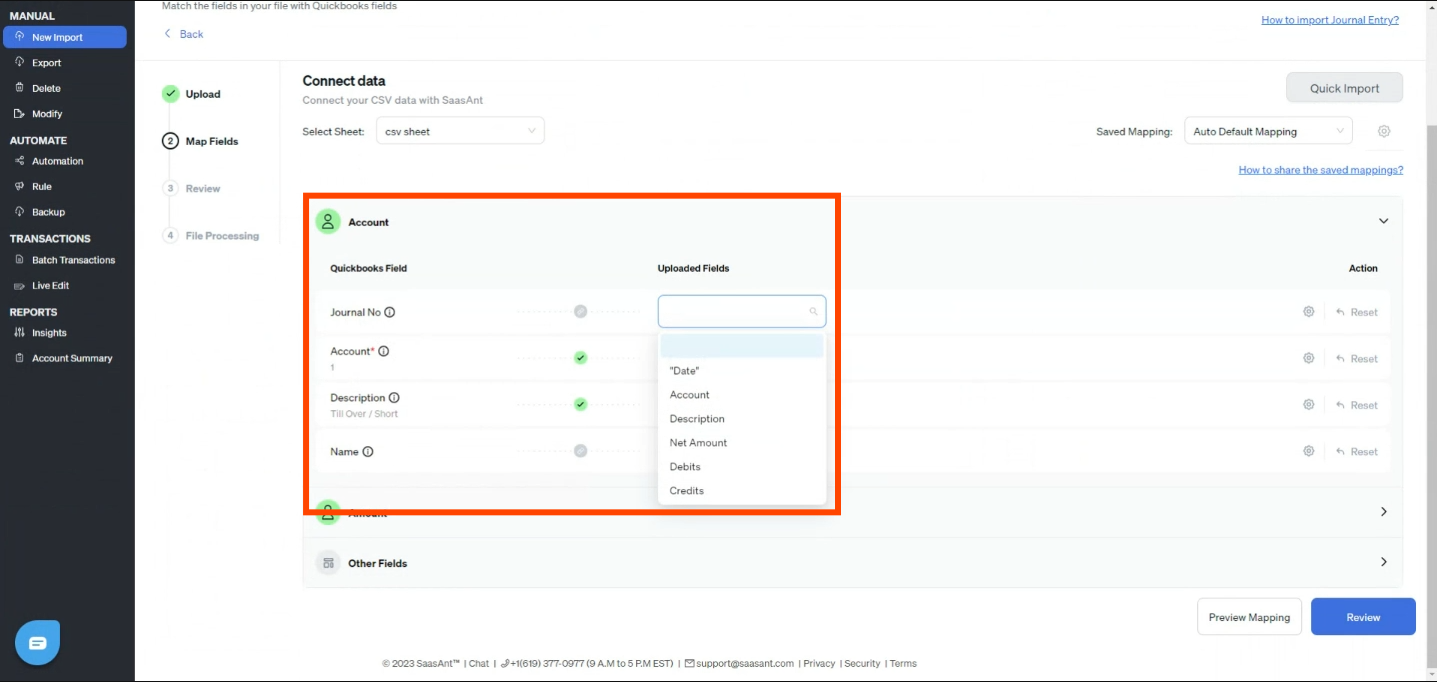Open the Security footer link
The height and width of the screenshot is (682, 1437).
tap(862, 663)
